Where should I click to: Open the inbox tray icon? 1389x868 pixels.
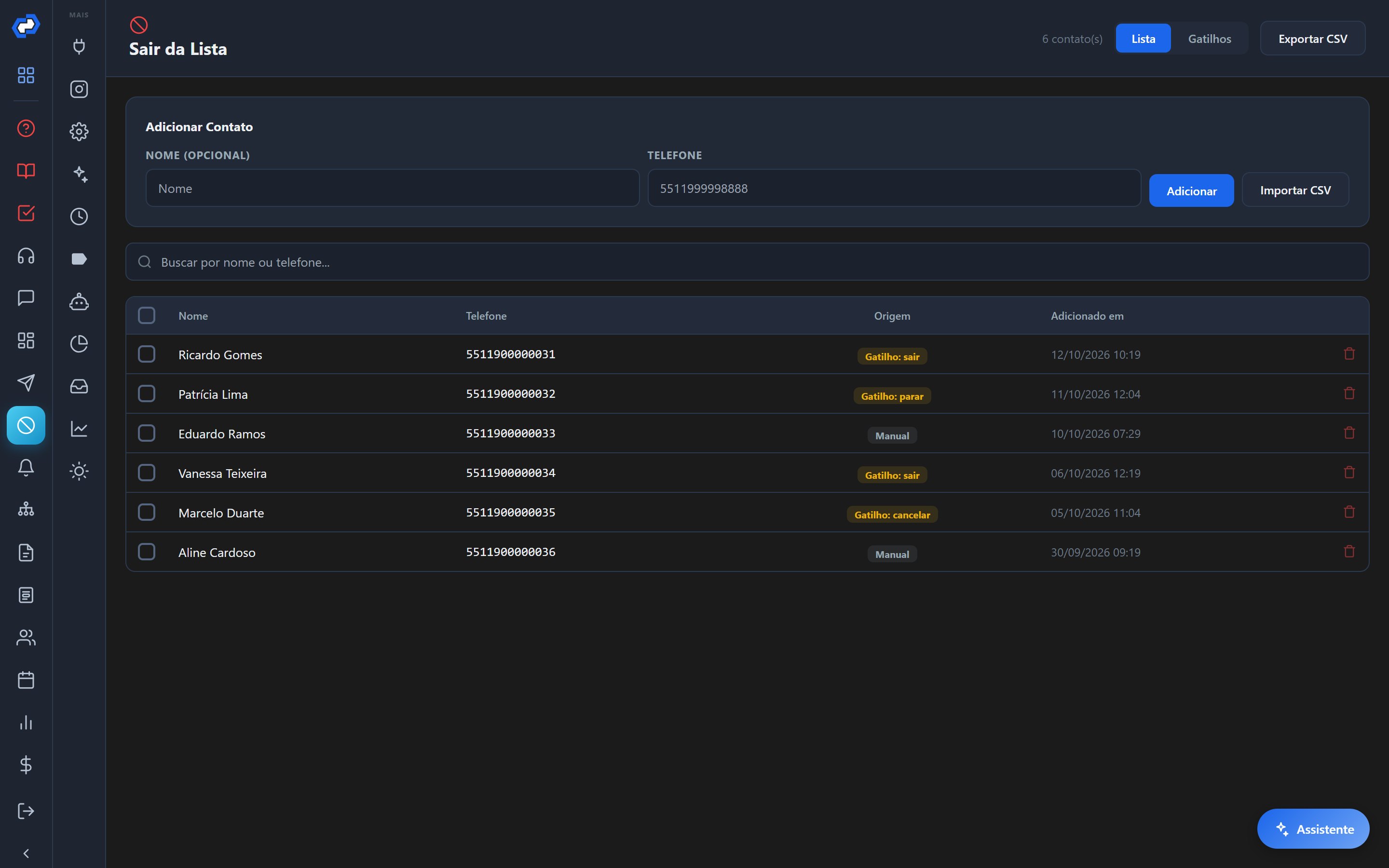coord(79,386)
